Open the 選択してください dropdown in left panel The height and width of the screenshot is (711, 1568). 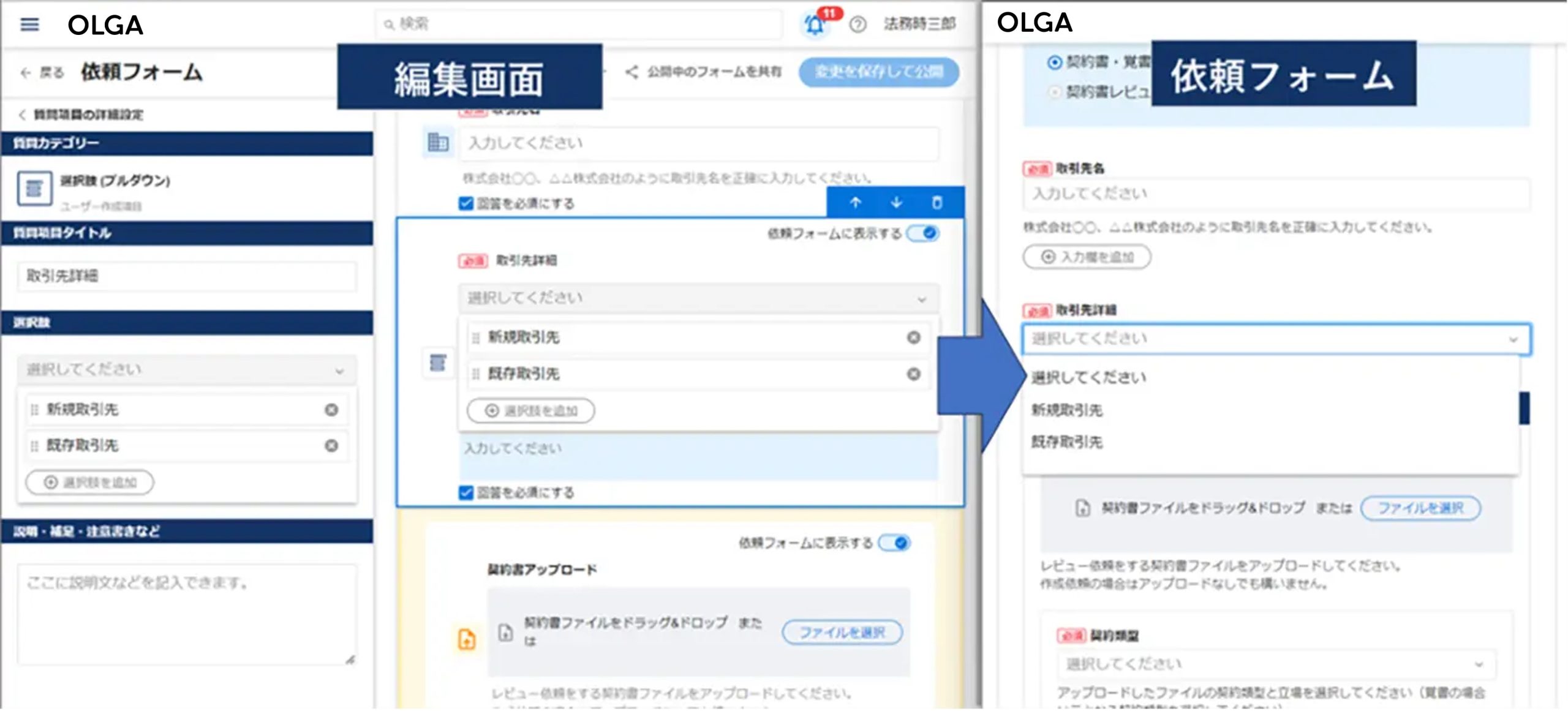point(186,370)
